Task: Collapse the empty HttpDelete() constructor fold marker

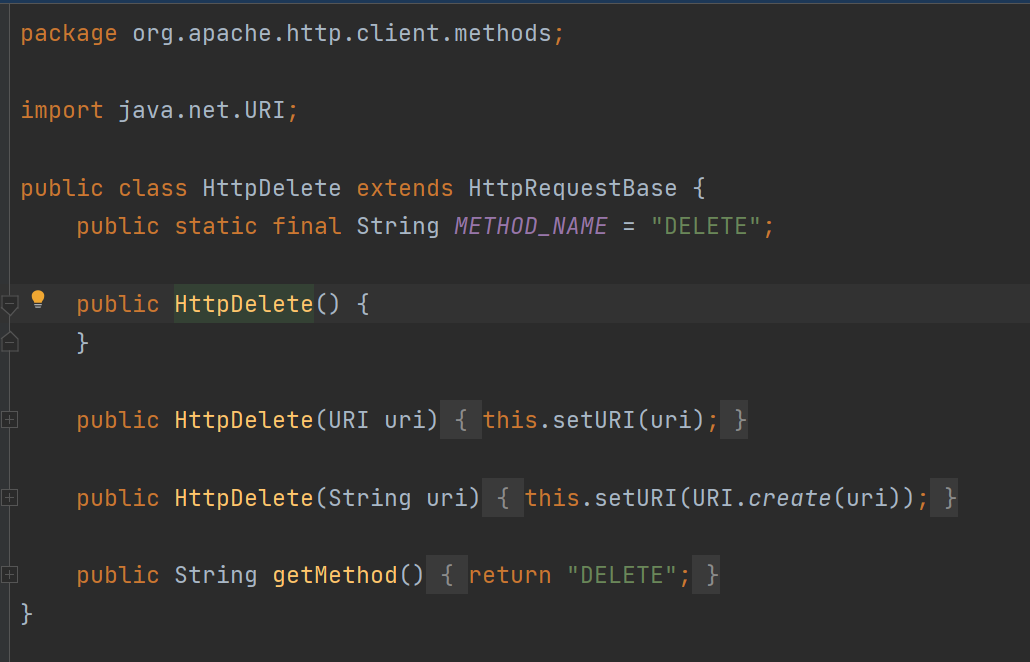Action: click(x=9, y=303)
